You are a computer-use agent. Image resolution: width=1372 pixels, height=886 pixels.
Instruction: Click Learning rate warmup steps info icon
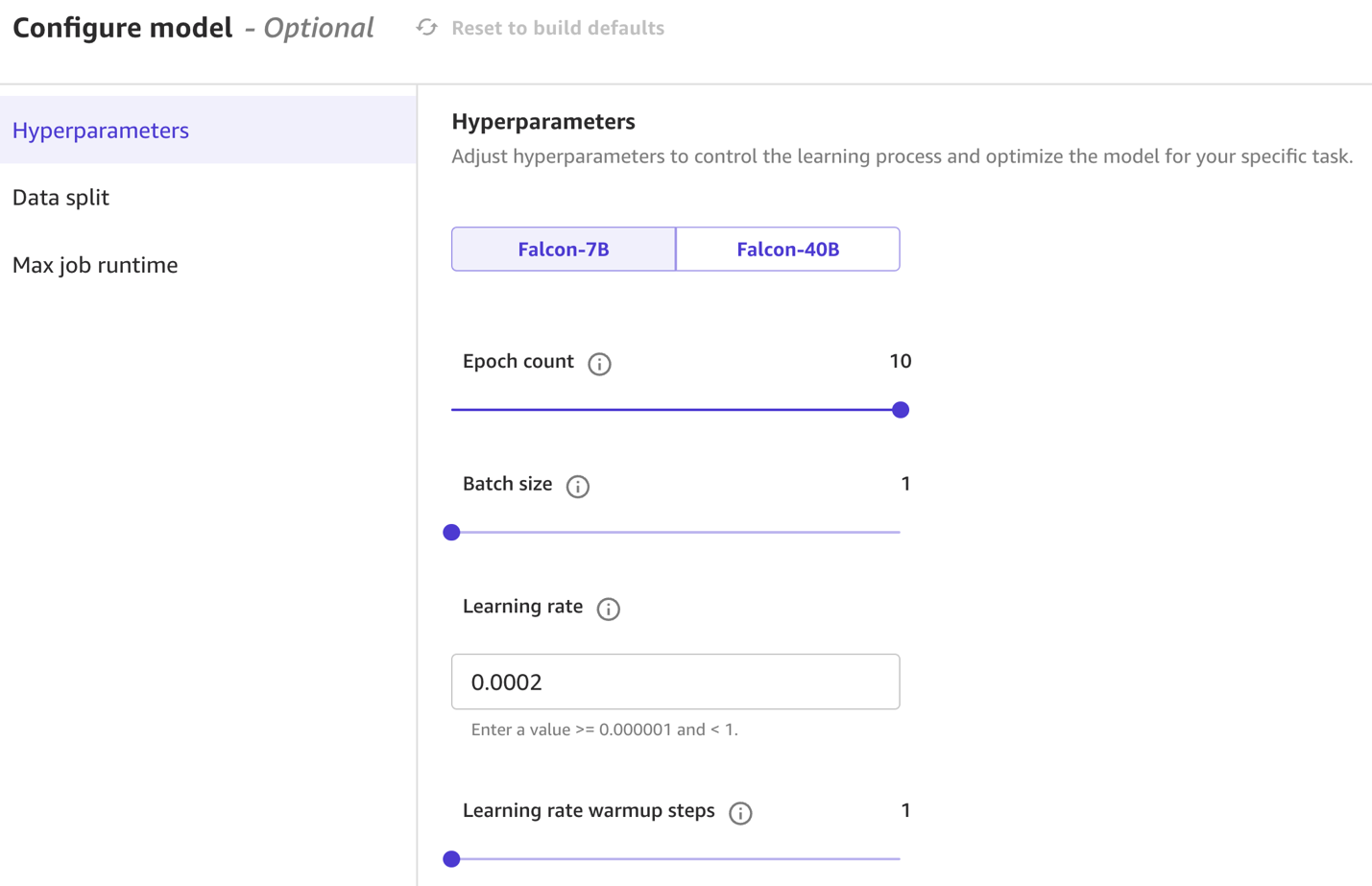pyautogui.click(x=740, y=813)
